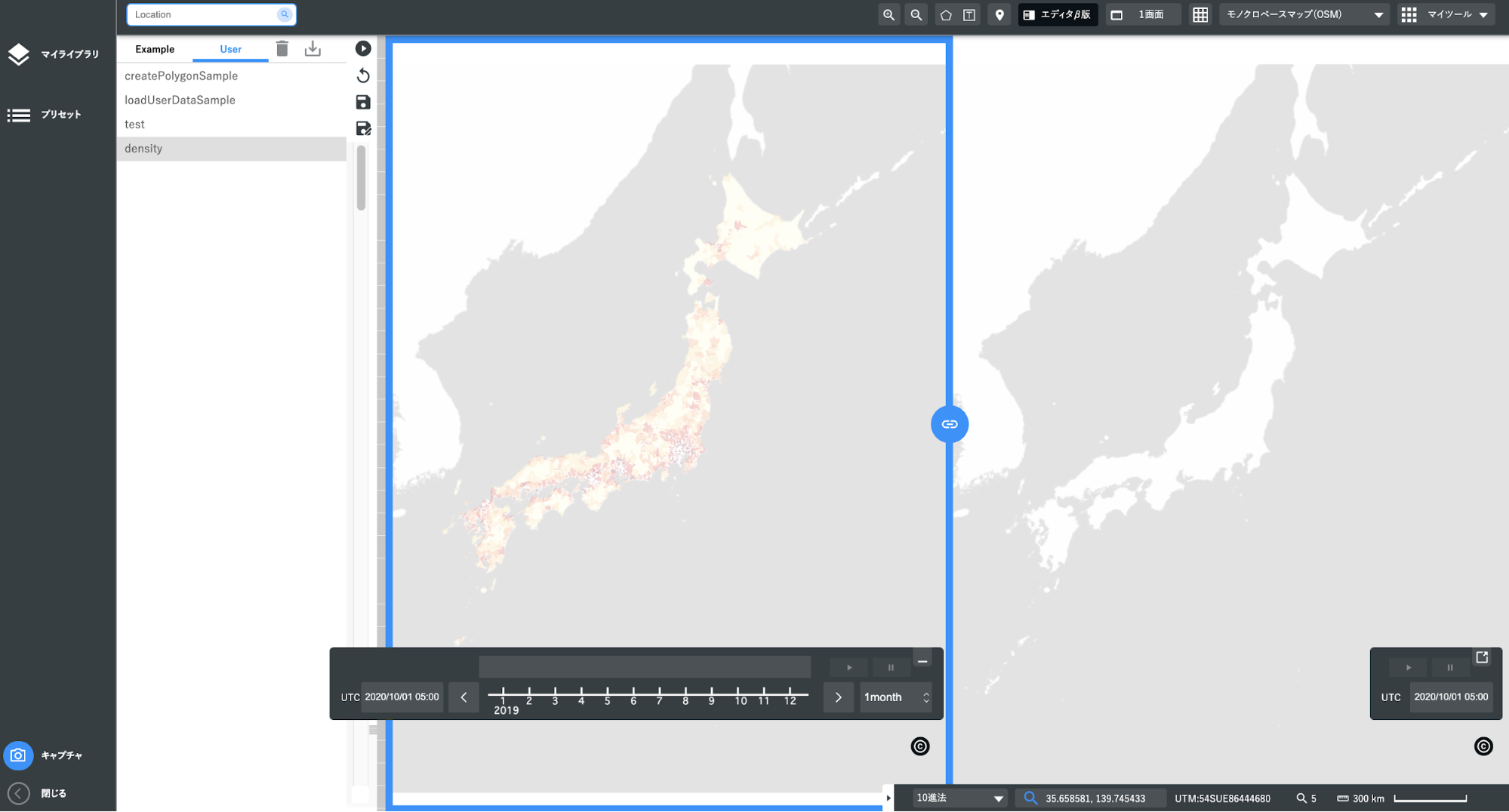1509x812 pixels.
Task: Pop out the right time panel
Action: tap(1482, 657)
